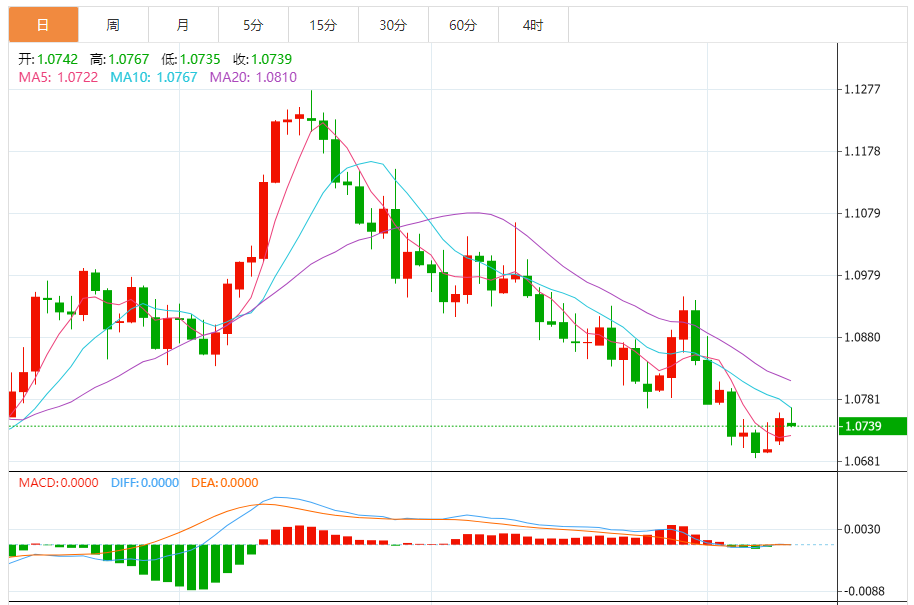
Task: Click the MA5: 1.0722 indicator label
Action: 58,77
